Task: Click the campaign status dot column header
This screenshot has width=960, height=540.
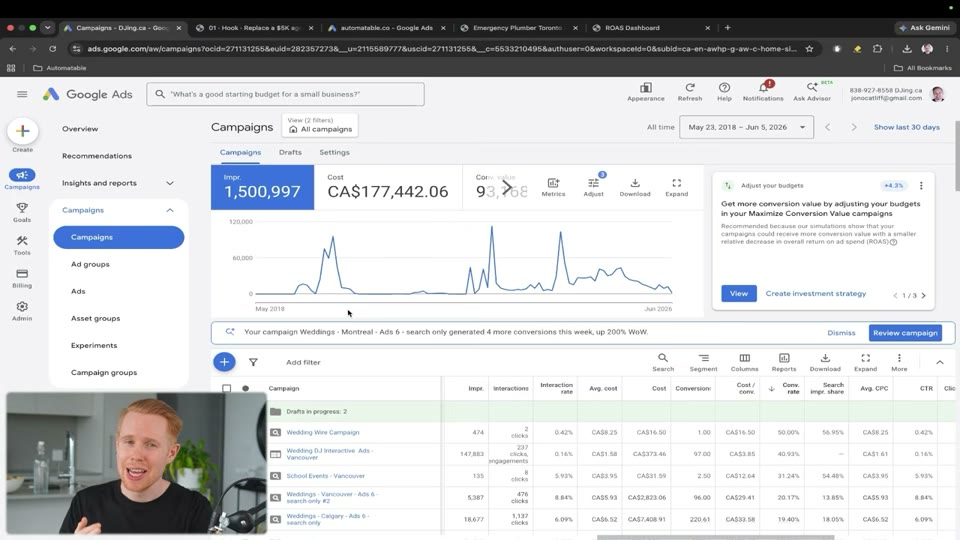Action: (x=246, y=388)
